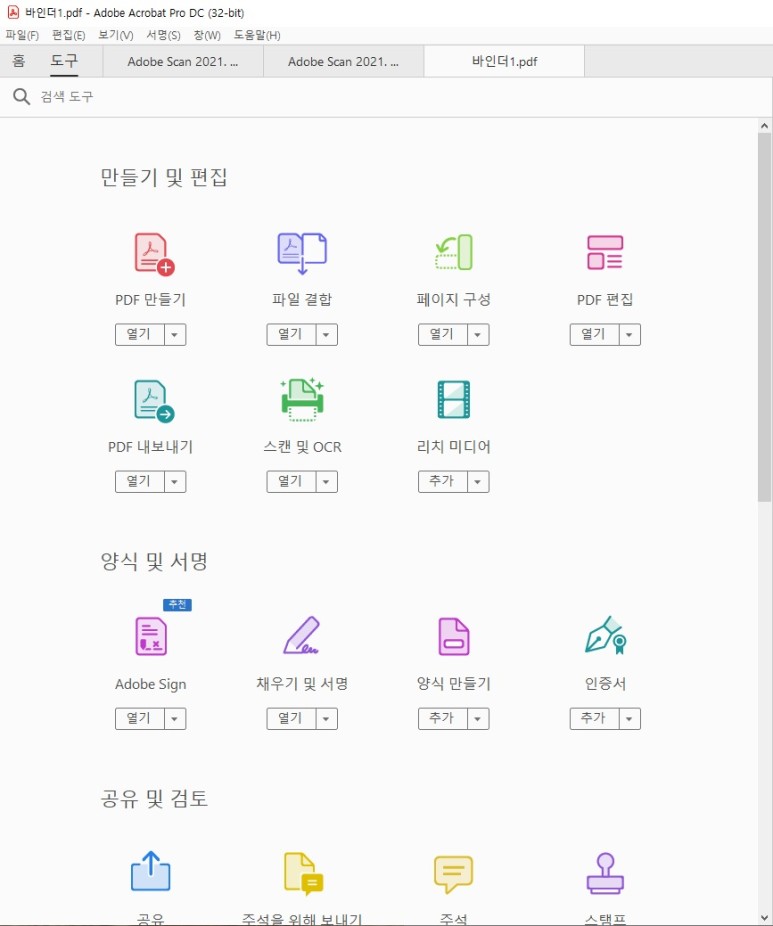Click 열기 button under 페이지 구성

pyautogui.click(x=443, y=335)
